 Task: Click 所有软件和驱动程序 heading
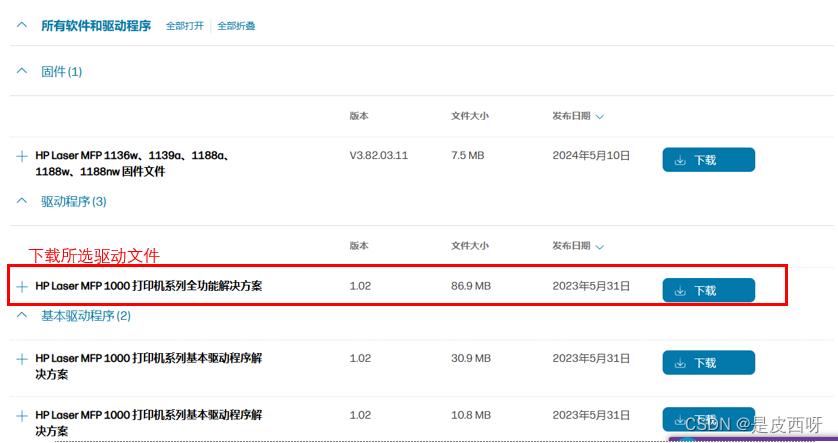tap(96, 26)
